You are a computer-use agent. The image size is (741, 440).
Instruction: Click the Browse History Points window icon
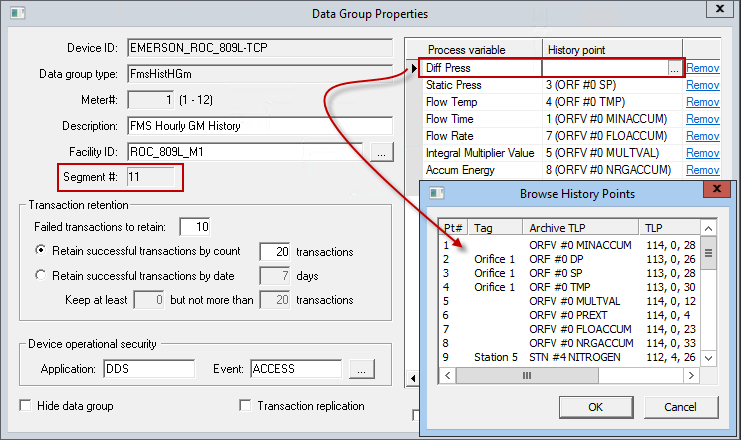(436, 193)
